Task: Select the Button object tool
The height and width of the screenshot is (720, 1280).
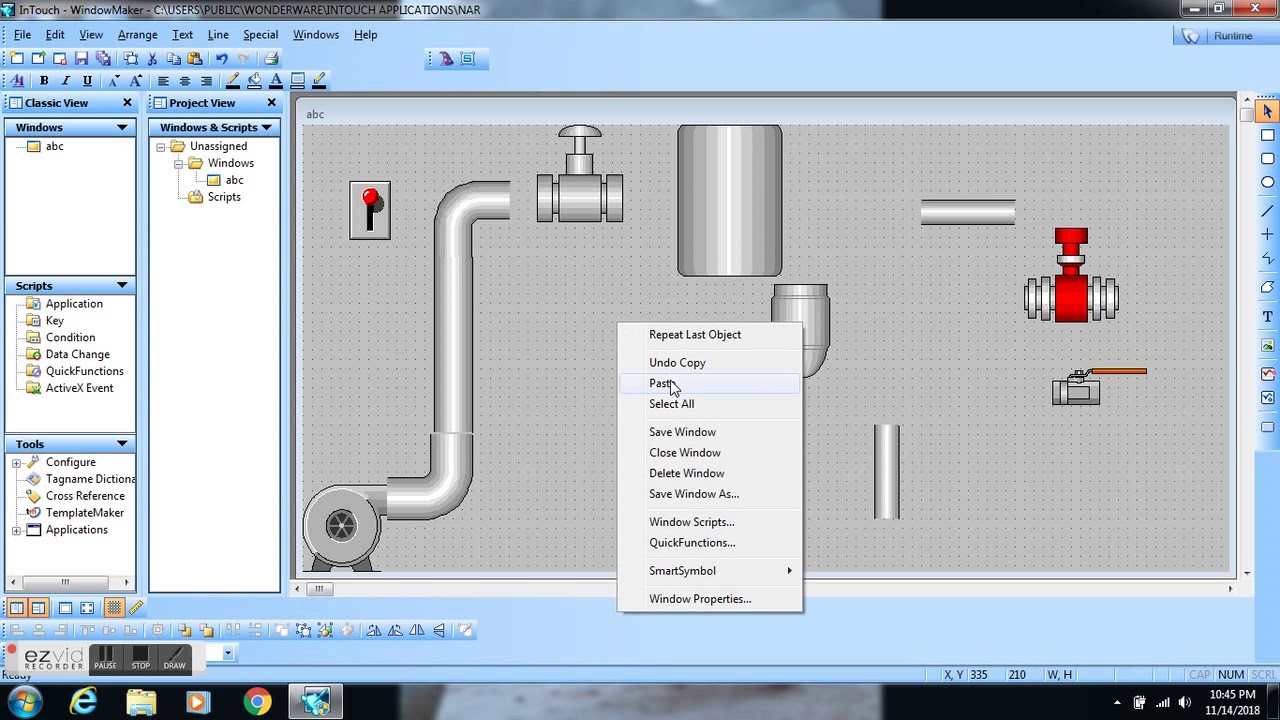Action: [x=1267, y=427]
